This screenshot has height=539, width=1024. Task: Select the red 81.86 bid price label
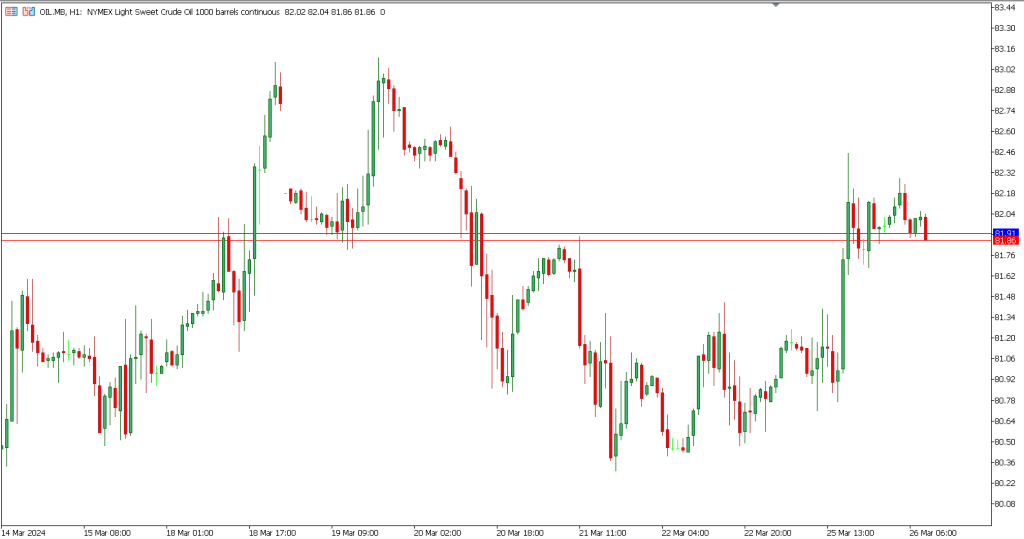[1005, 240]
